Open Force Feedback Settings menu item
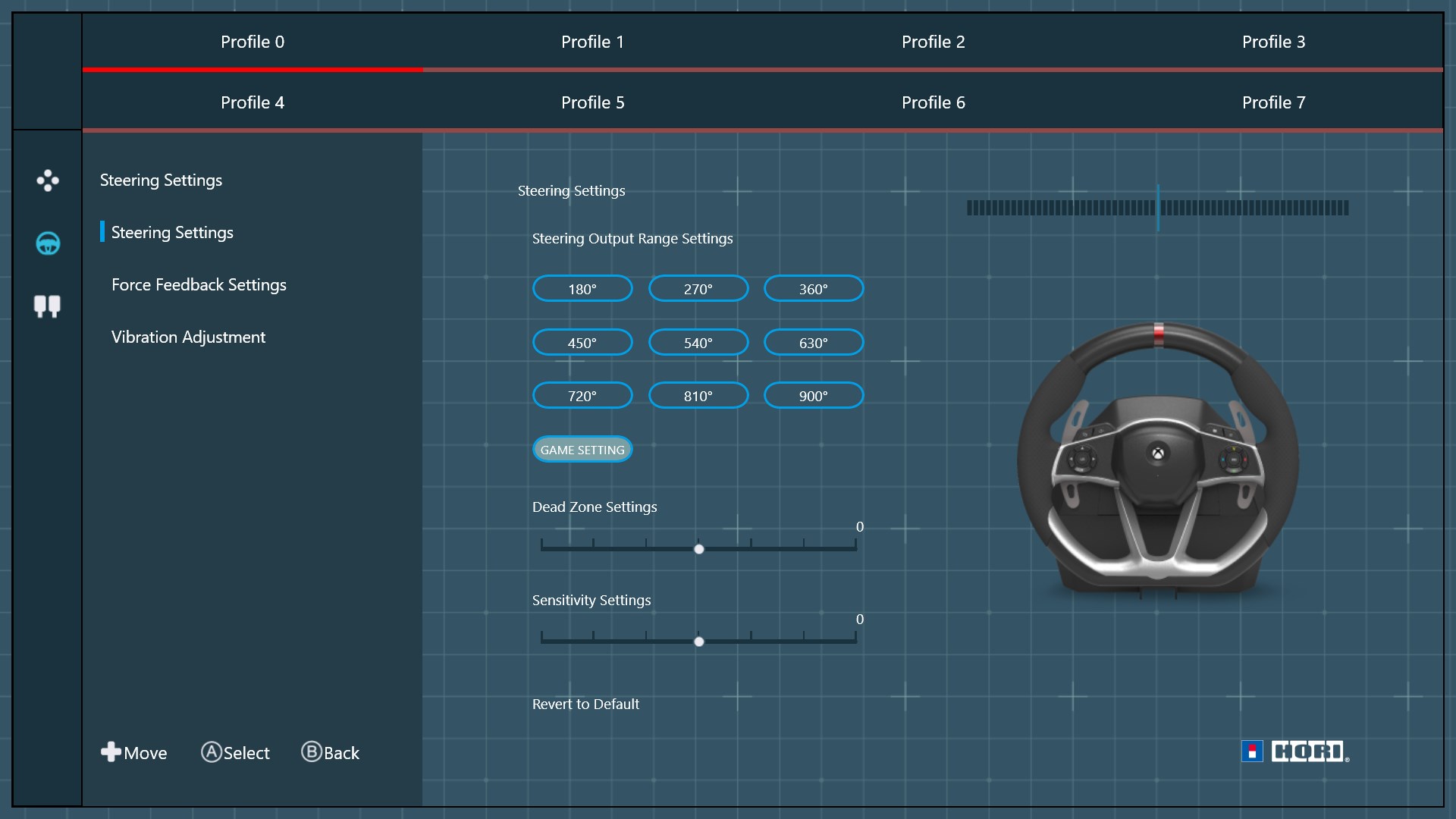Image resolution: width=1456 pixels, height=819 pixels. pos(199,285)
